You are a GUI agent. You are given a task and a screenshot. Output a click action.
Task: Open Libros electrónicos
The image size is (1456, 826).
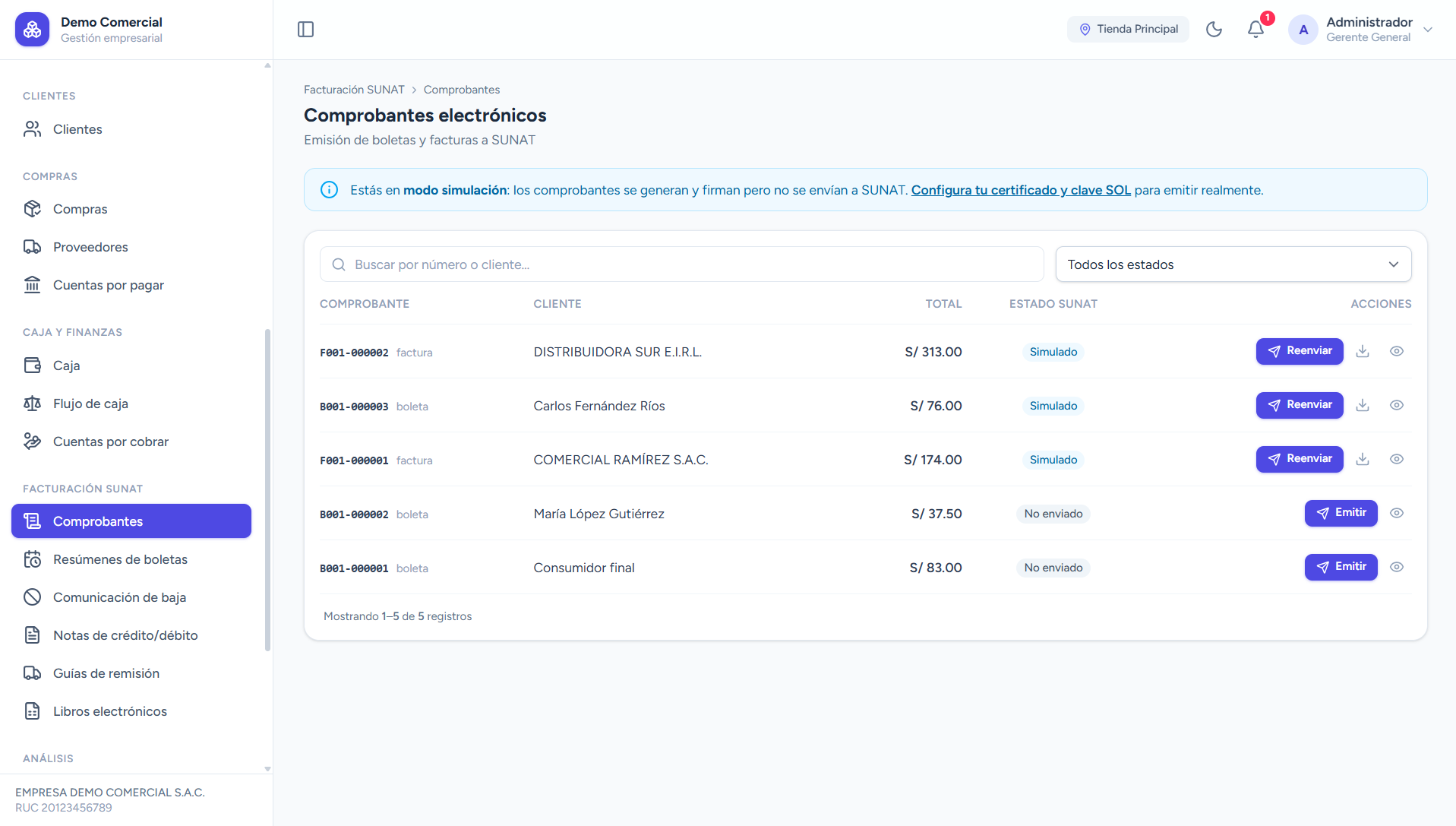(131, 711)
